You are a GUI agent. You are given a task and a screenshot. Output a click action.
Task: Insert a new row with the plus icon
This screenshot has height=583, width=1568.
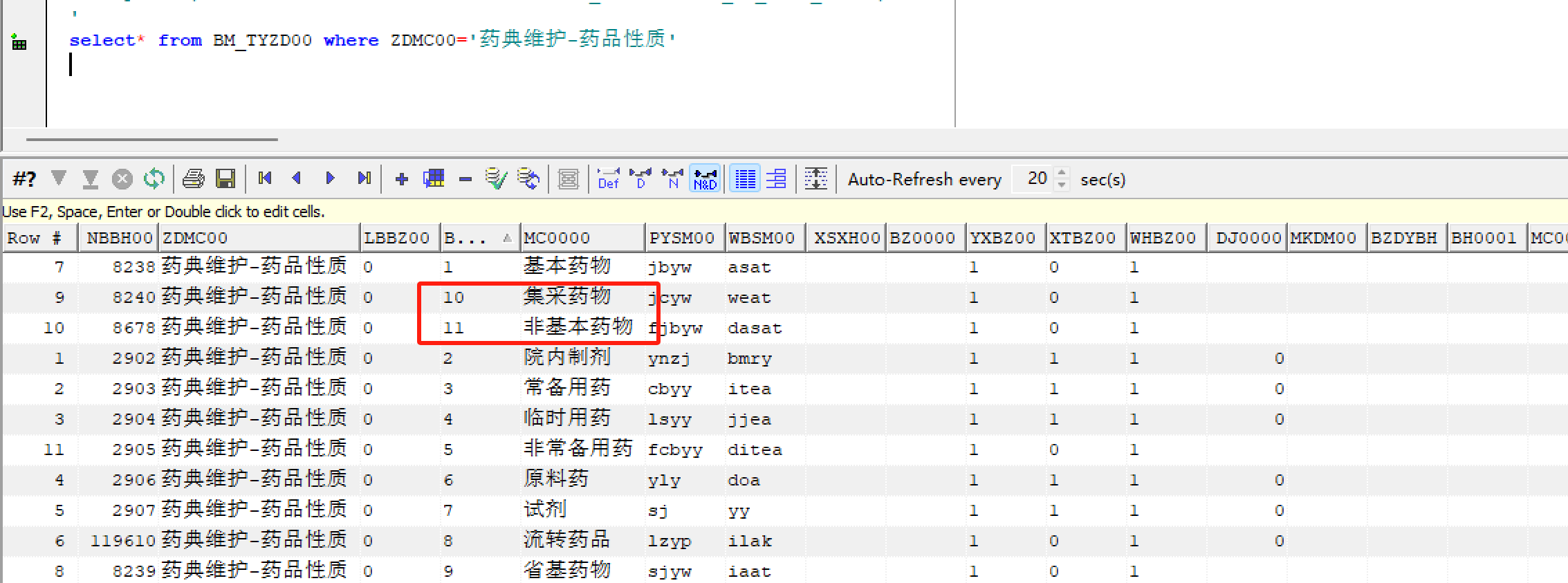click(401, 179)
